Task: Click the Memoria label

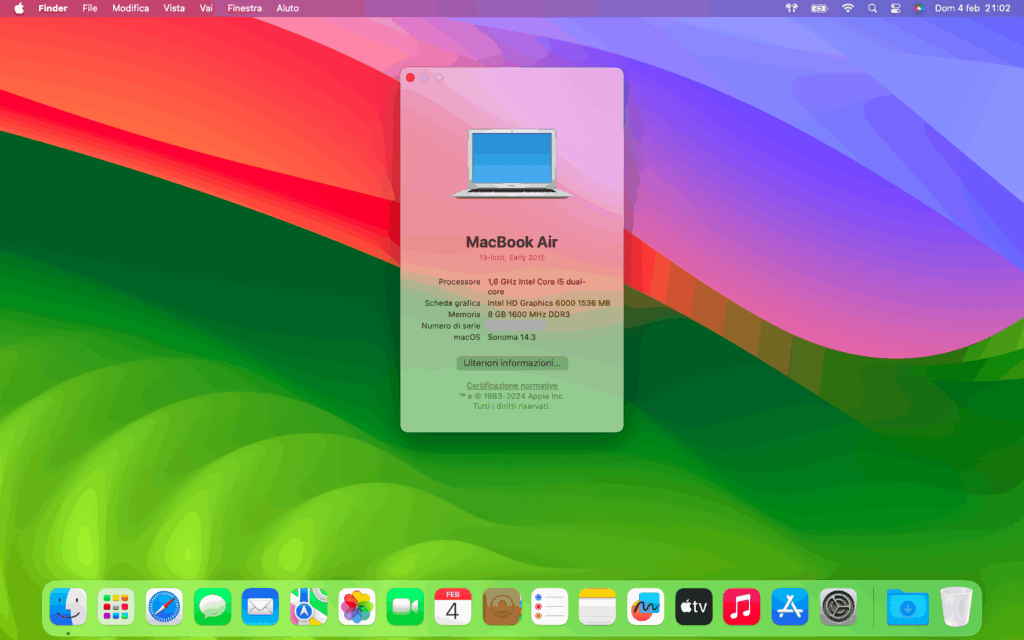Action: tap(464, 314)
